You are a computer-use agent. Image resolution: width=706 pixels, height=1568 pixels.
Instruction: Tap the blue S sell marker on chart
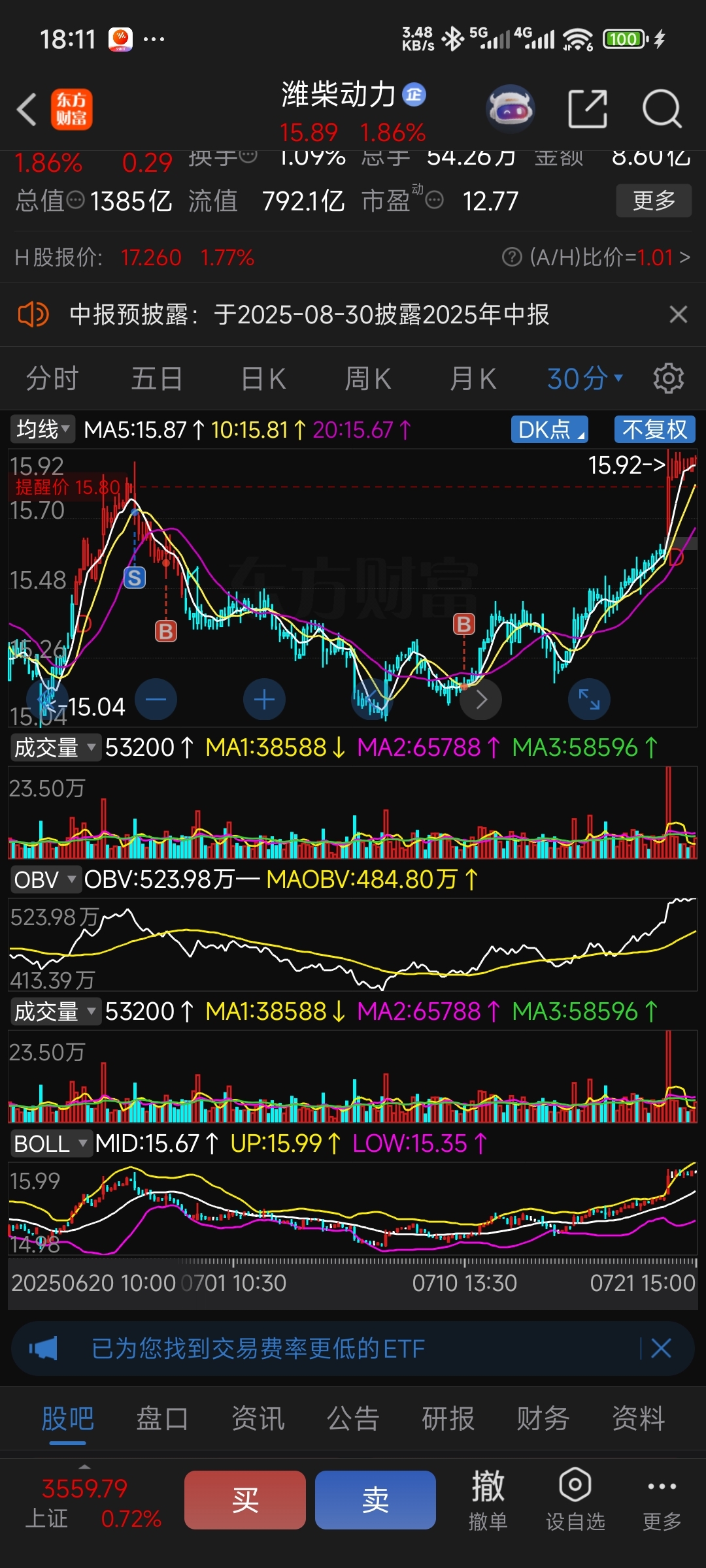coord(135,578)
